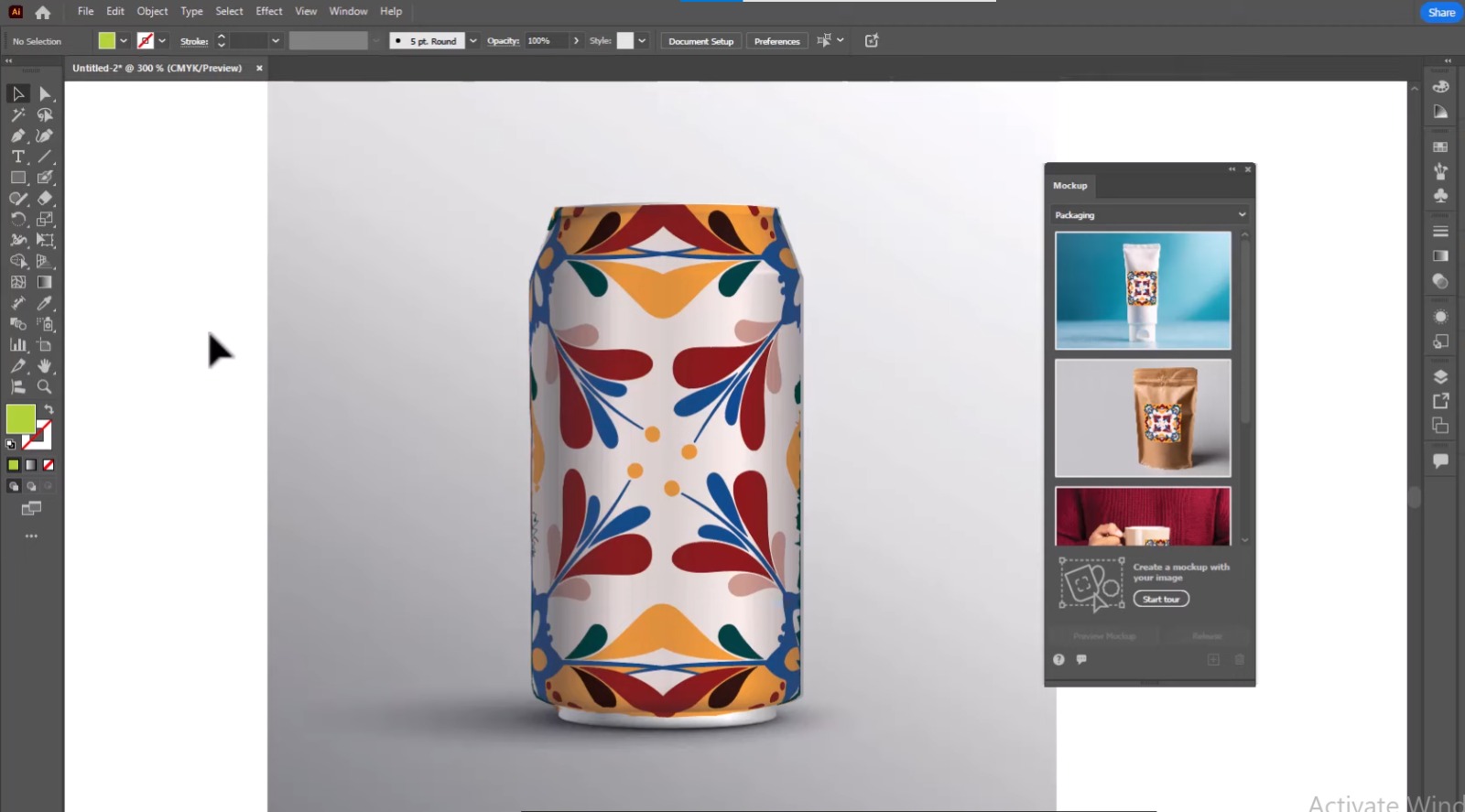This screenshot has width=1465, height=812.
Task: Open the stroke weight dropdown
Action: tap(275, 41)
